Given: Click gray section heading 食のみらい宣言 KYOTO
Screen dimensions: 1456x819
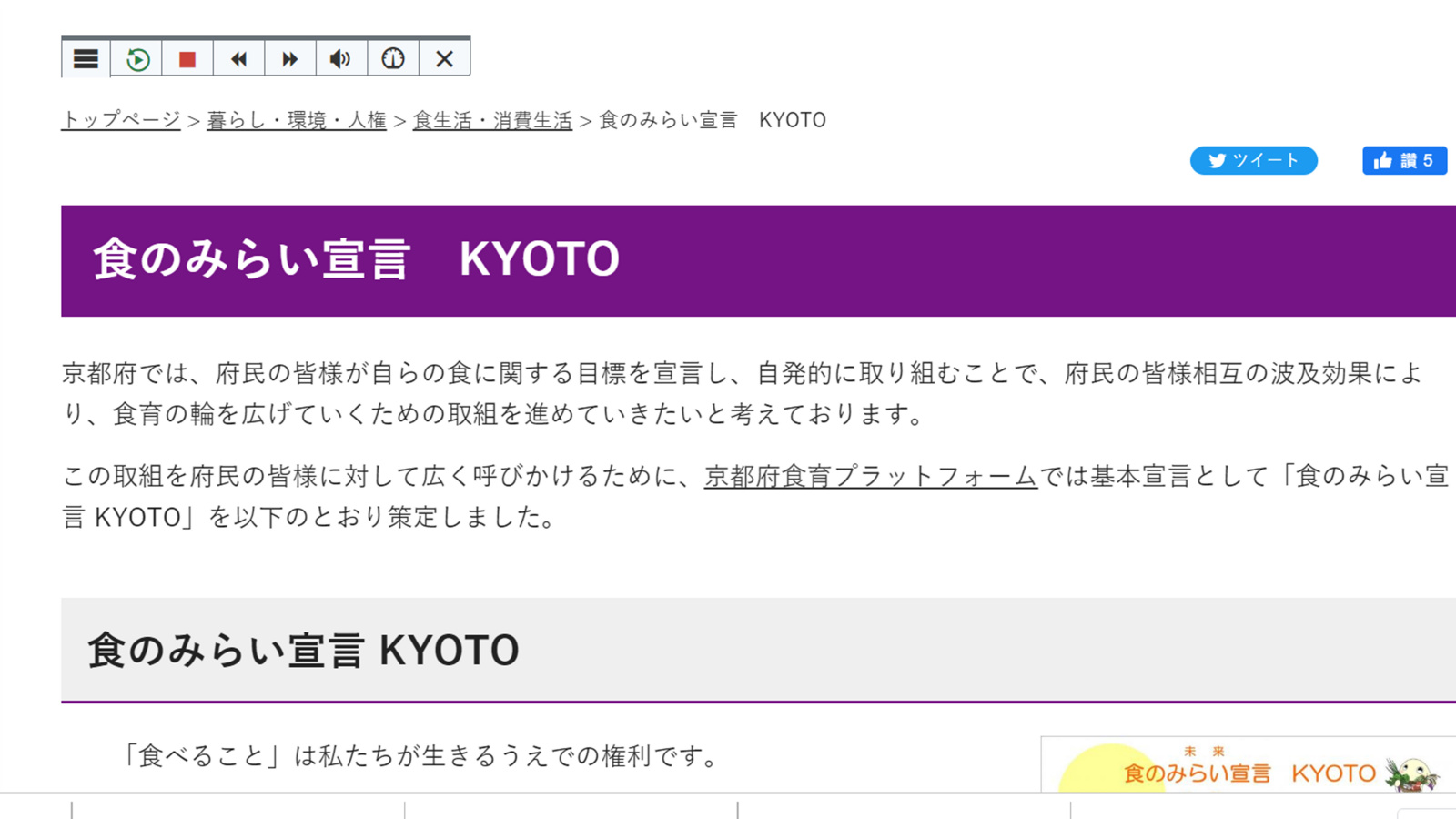Looking at the screenshot, I should tap(303, 651).
